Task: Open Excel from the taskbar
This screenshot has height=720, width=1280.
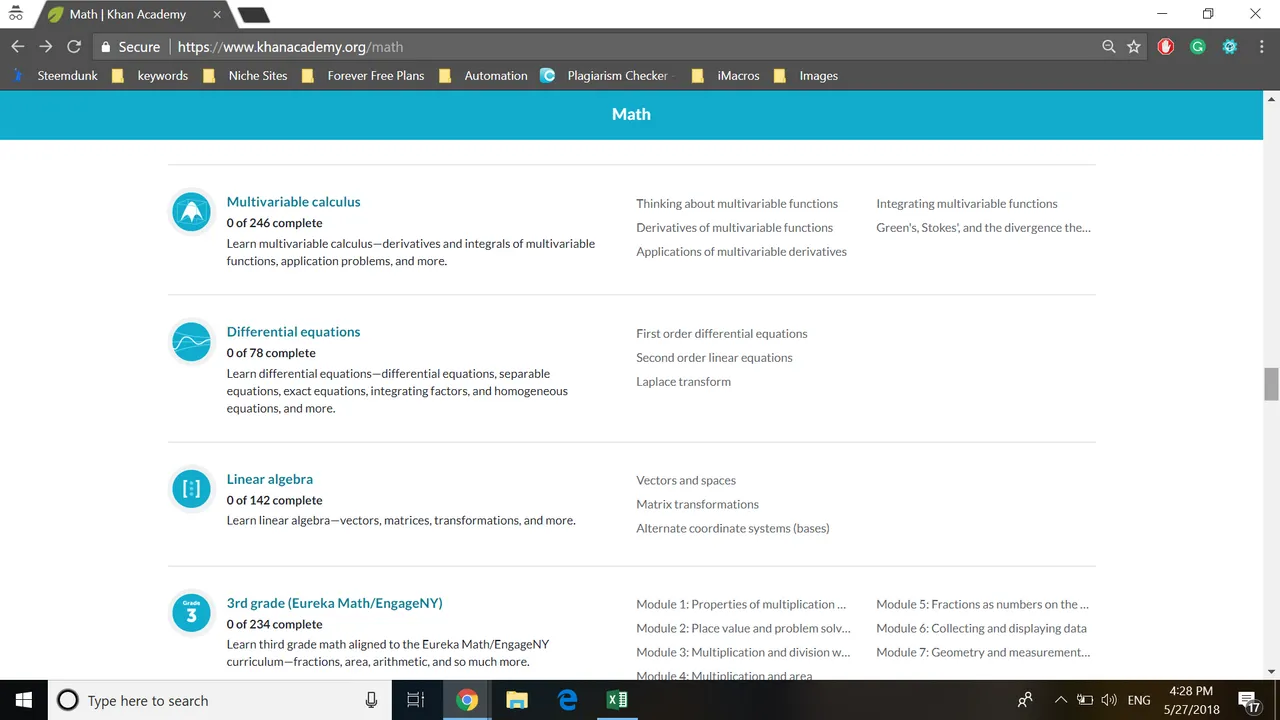Action: 617,700
